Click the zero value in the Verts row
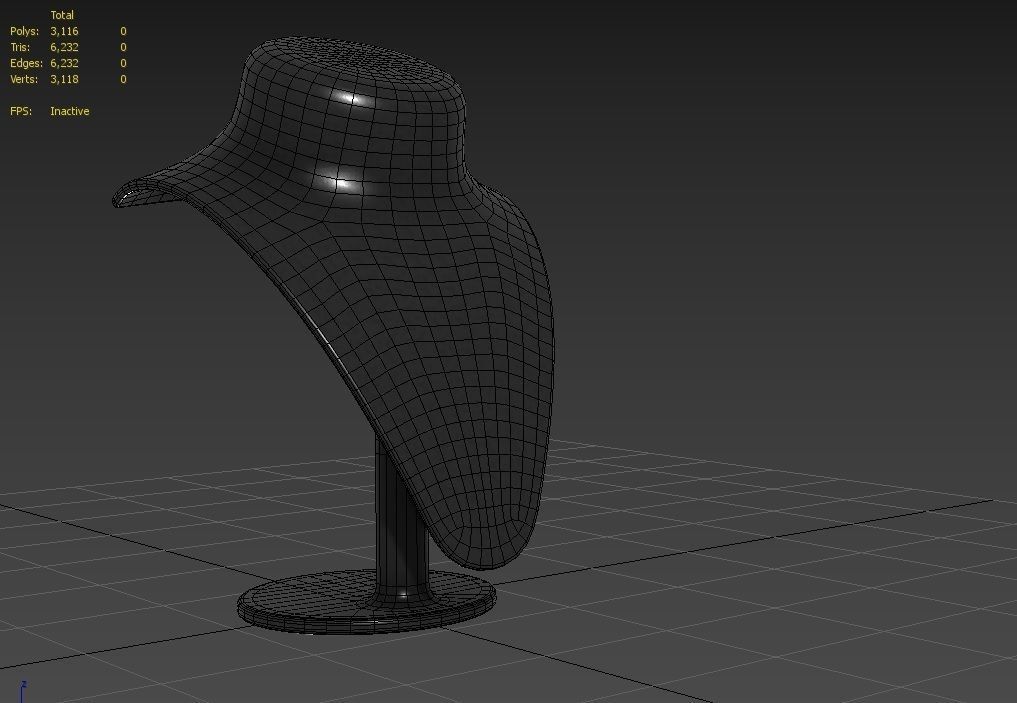 123,79
